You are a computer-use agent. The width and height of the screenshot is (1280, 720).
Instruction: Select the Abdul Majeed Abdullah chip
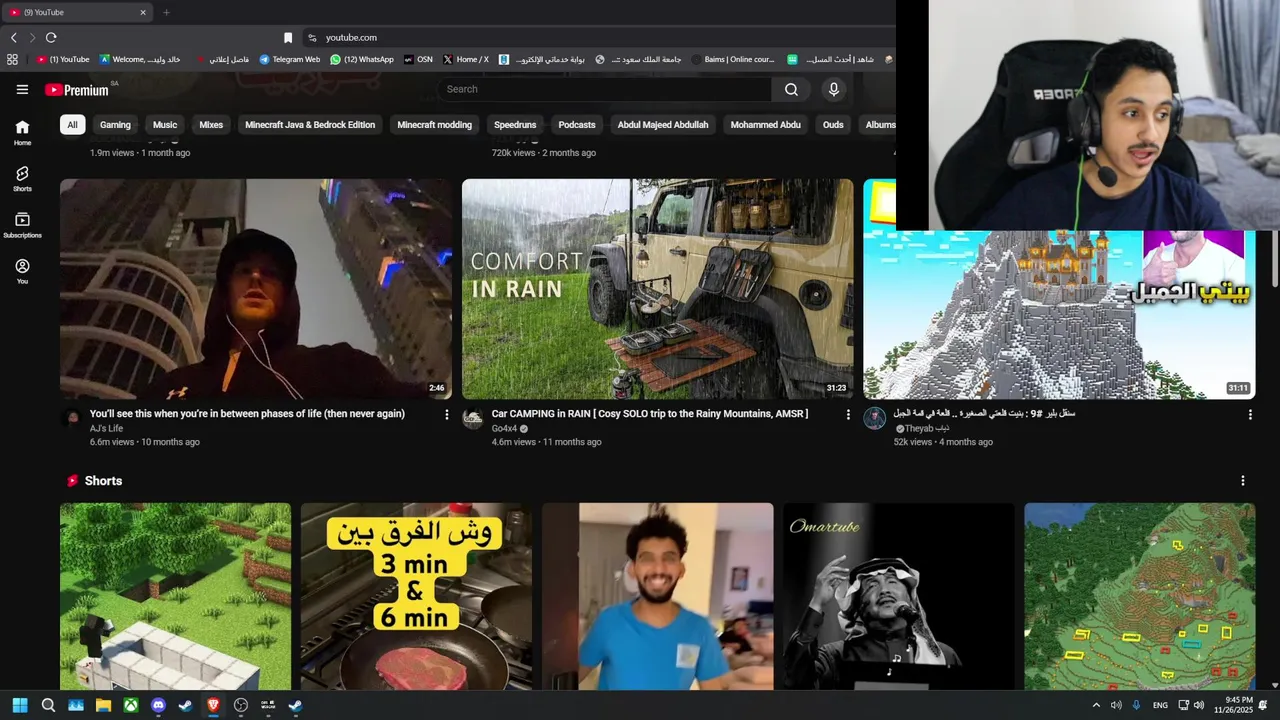tap(663, 125)
